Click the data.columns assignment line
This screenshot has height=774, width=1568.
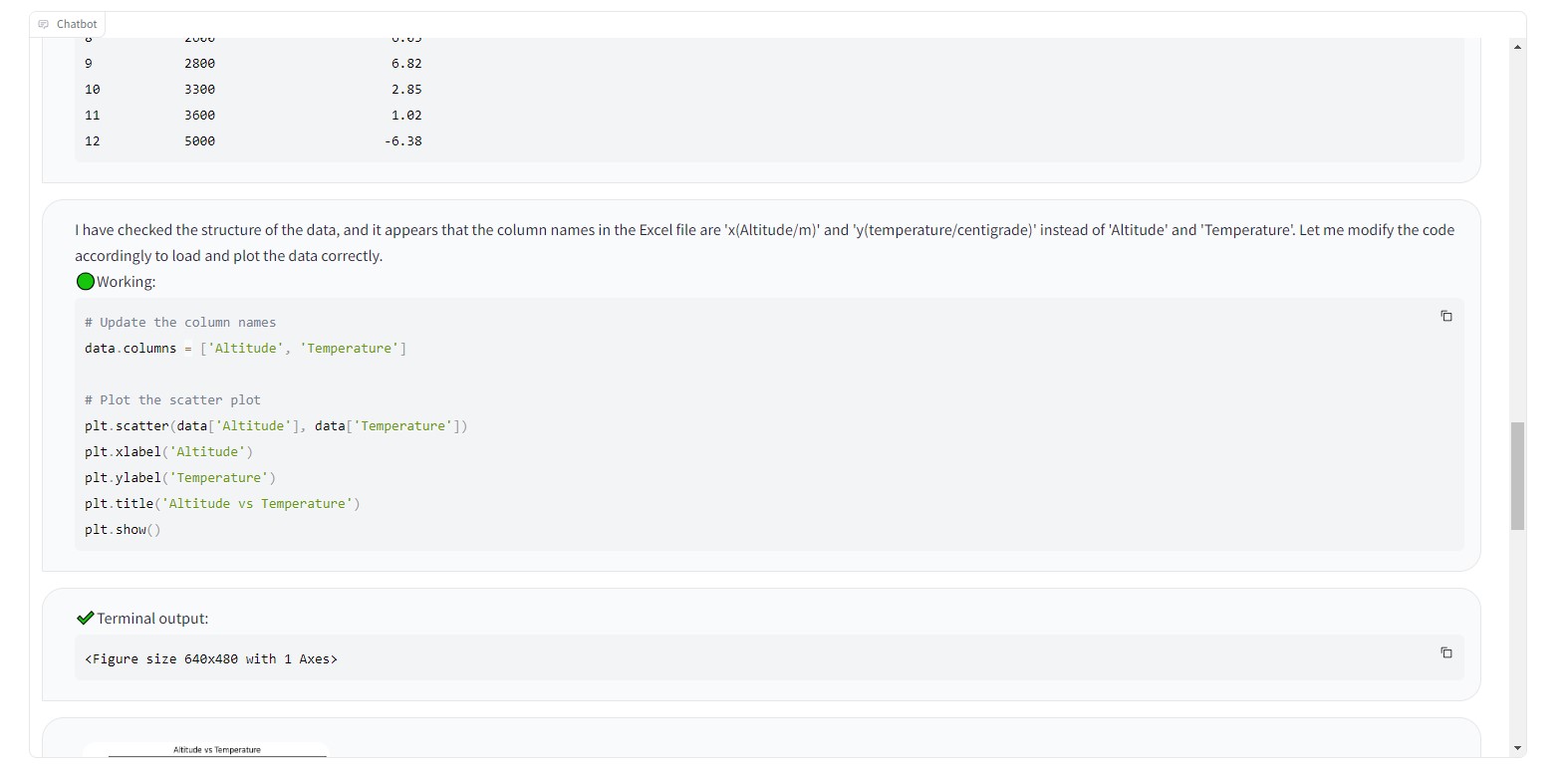(x=245, y=349)
